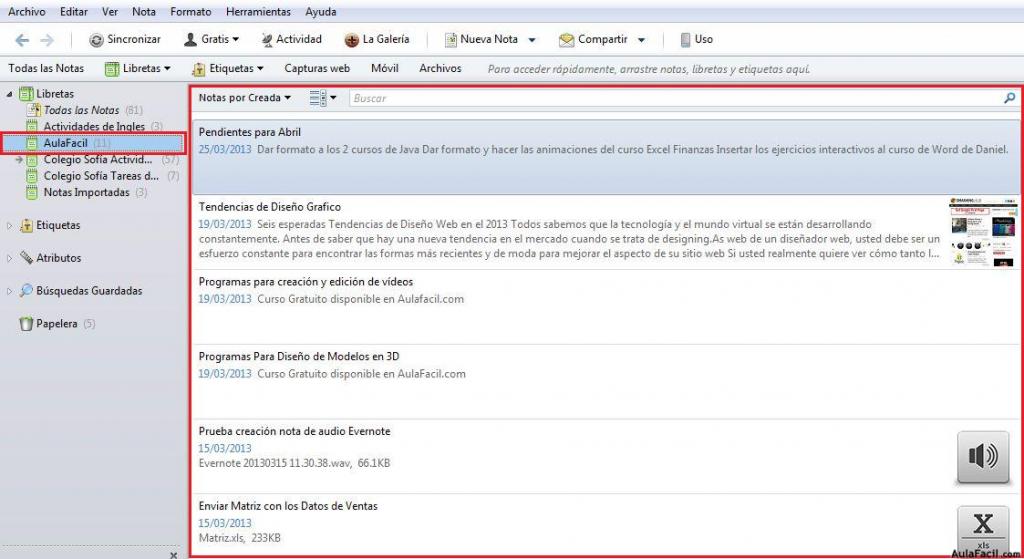Click the xls attachment icon
Screen dimensions: 1024x559
pyautogui.click(x=983, y=529)
